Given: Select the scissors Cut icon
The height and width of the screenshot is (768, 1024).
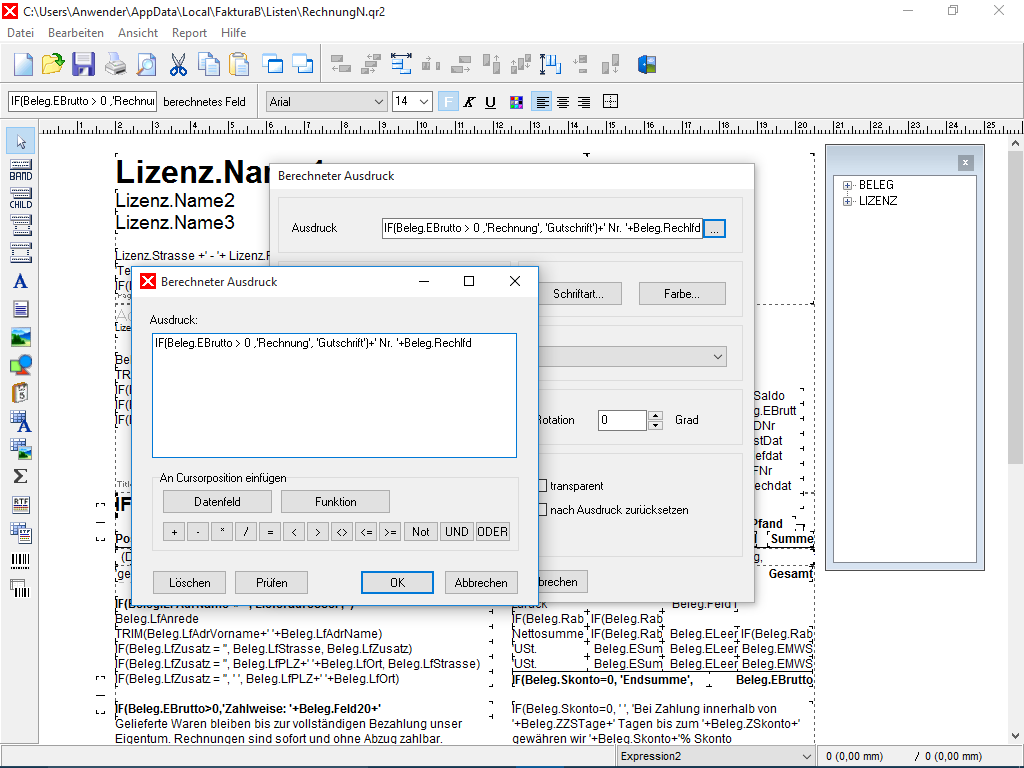Looking at the screenshot, I should point(178,64).
